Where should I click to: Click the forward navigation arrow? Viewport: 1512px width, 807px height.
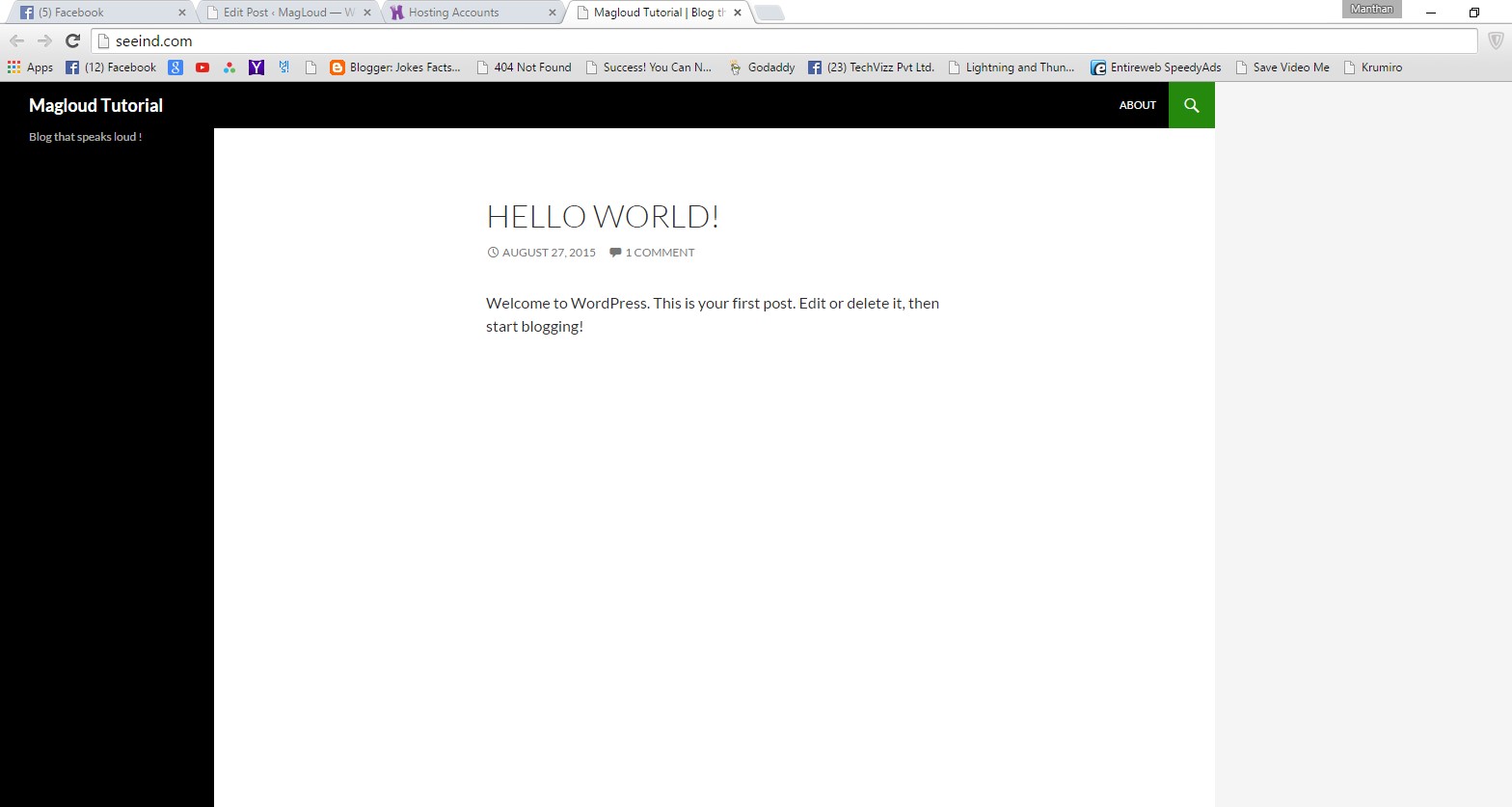tap(44, 40)
